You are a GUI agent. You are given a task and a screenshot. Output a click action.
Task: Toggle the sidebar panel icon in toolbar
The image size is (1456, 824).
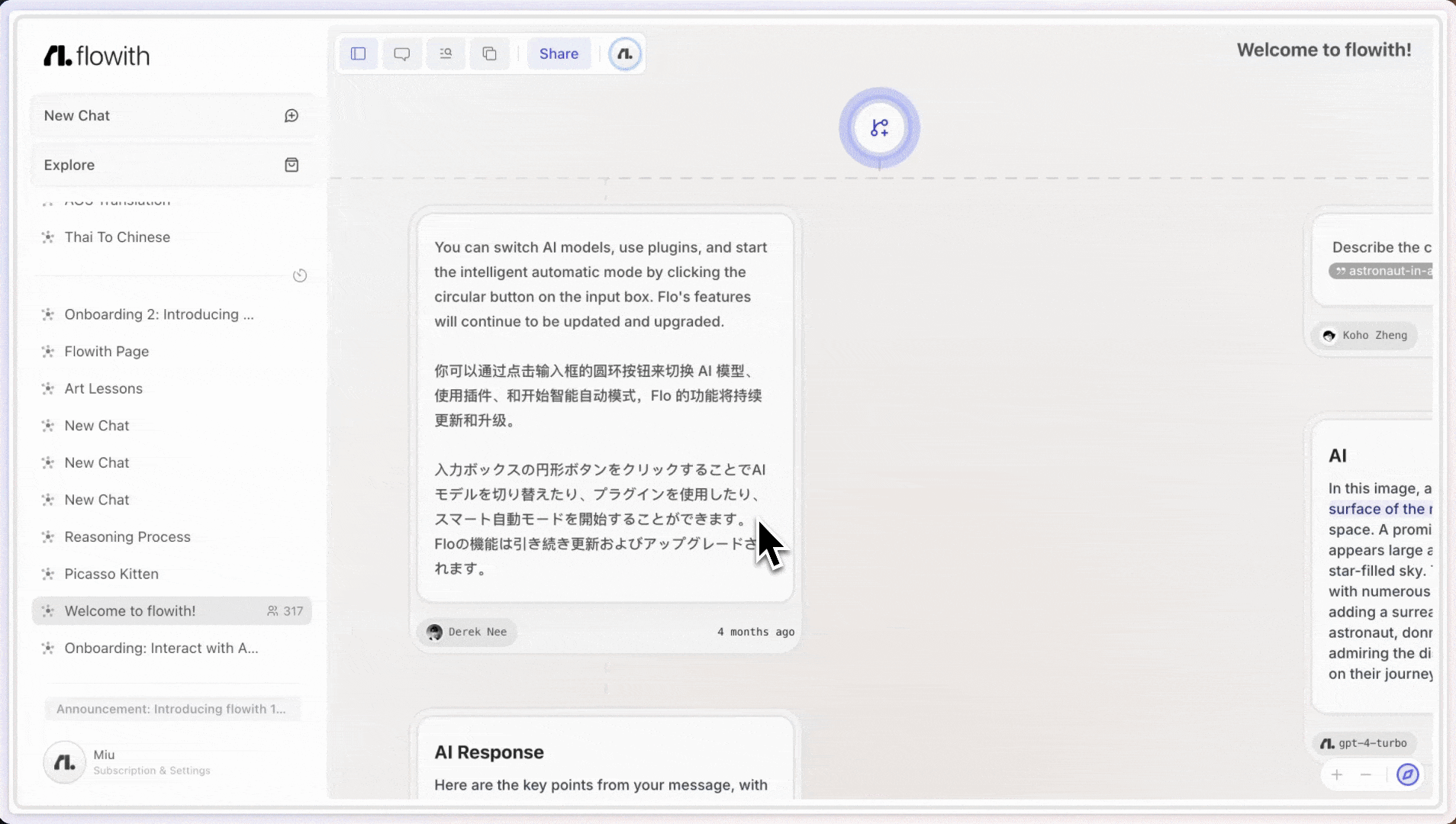(358, 53)
